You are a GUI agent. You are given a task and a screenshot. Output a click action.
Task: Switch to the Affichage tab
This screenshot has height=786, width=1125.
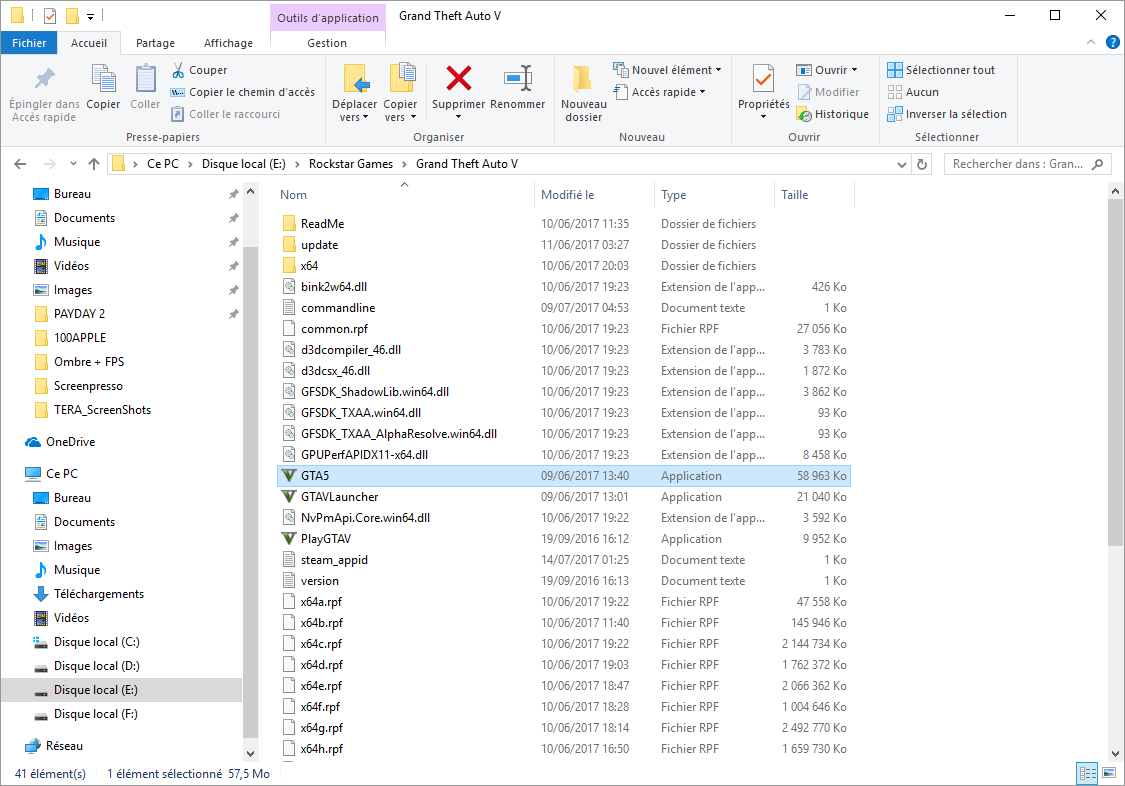tap(228, 43)
